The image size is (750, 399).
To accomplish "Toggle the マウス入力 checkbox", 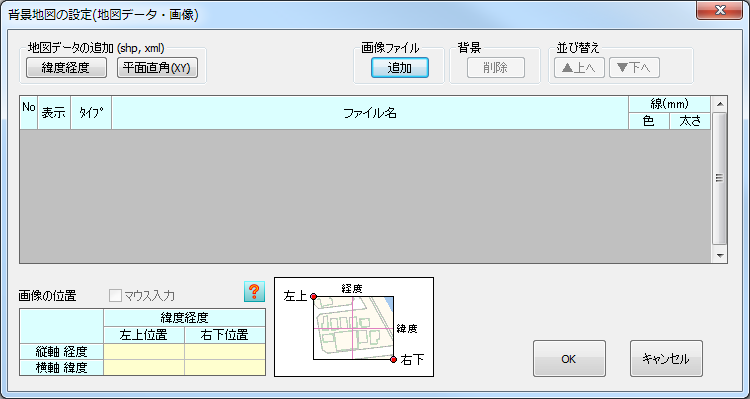I will (115, 296).
